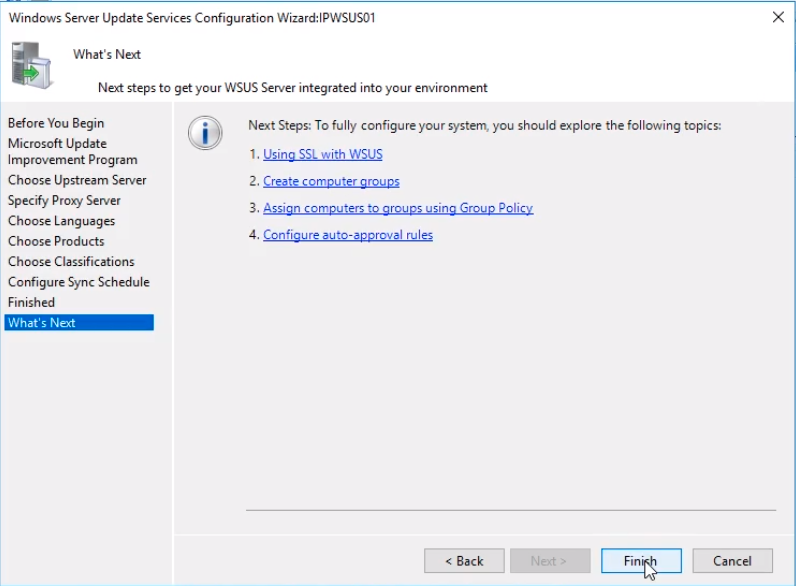Select the Choose Upstream Server step
The width and height of the screenshot is (796, 586).
tap(77, 180)
